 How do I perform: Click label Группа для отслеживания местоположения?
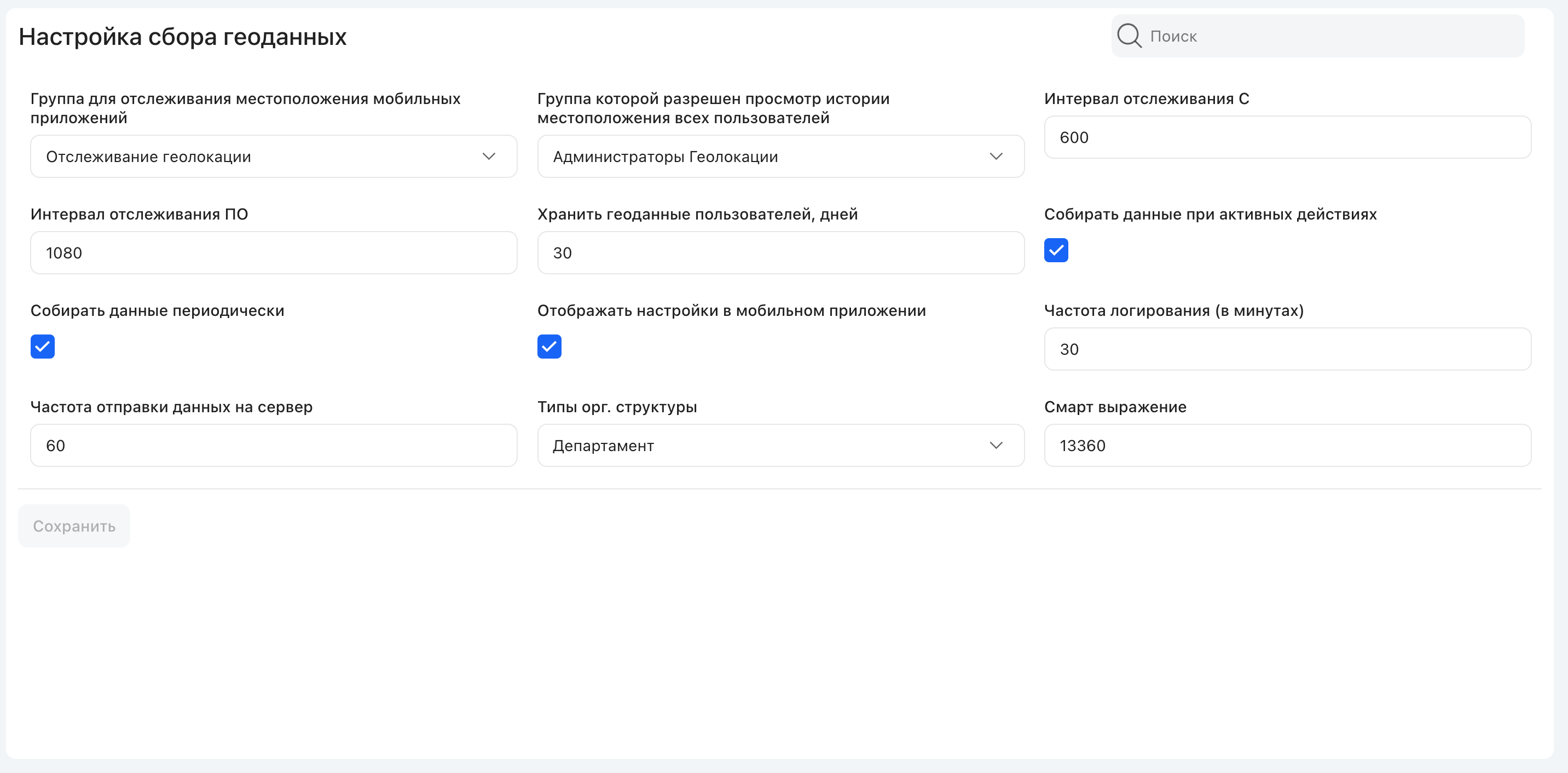[x=245, y=108]
